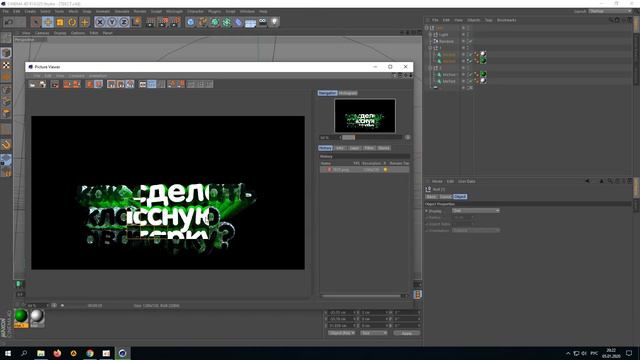Activate the Move tool in main toolbar

click(x=48, y=22)
